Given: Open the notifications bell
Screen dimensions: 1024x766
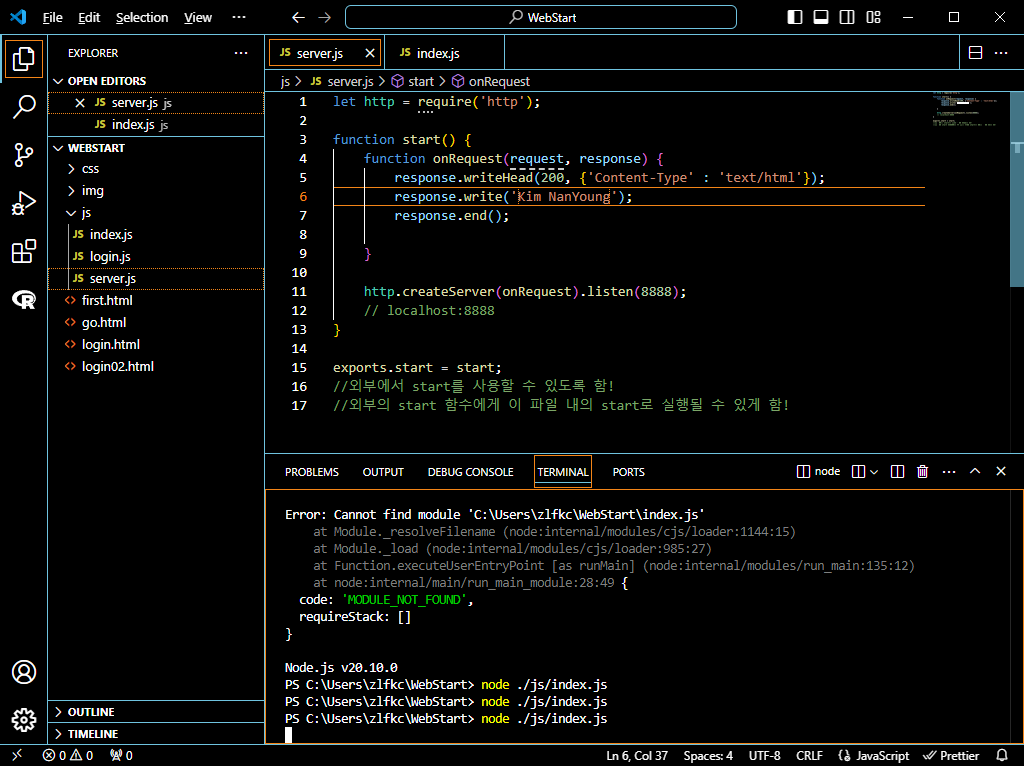Looking at the screenshot, I should click(1002, 756).
